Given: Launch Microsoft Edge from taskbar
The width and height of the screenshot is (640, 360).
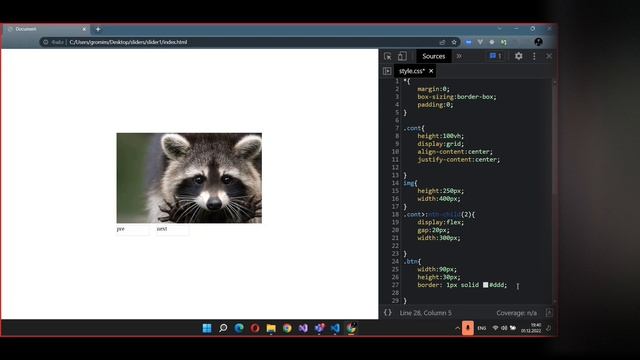Looking at the screenshot, I should tap(239, 328).
